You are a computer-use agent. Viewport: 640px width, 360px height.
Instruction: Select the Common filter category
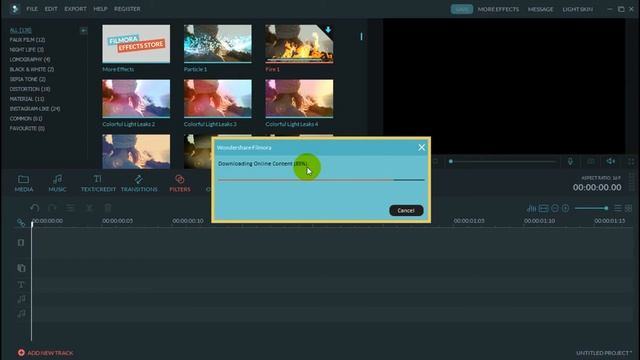click(26, 118)
